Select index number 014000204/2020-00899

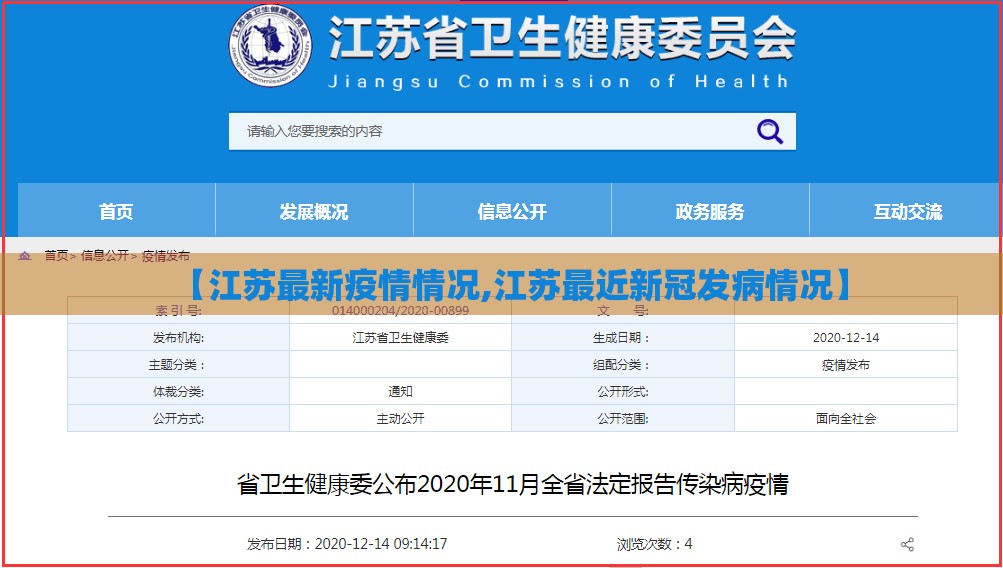tap(400, 311)
